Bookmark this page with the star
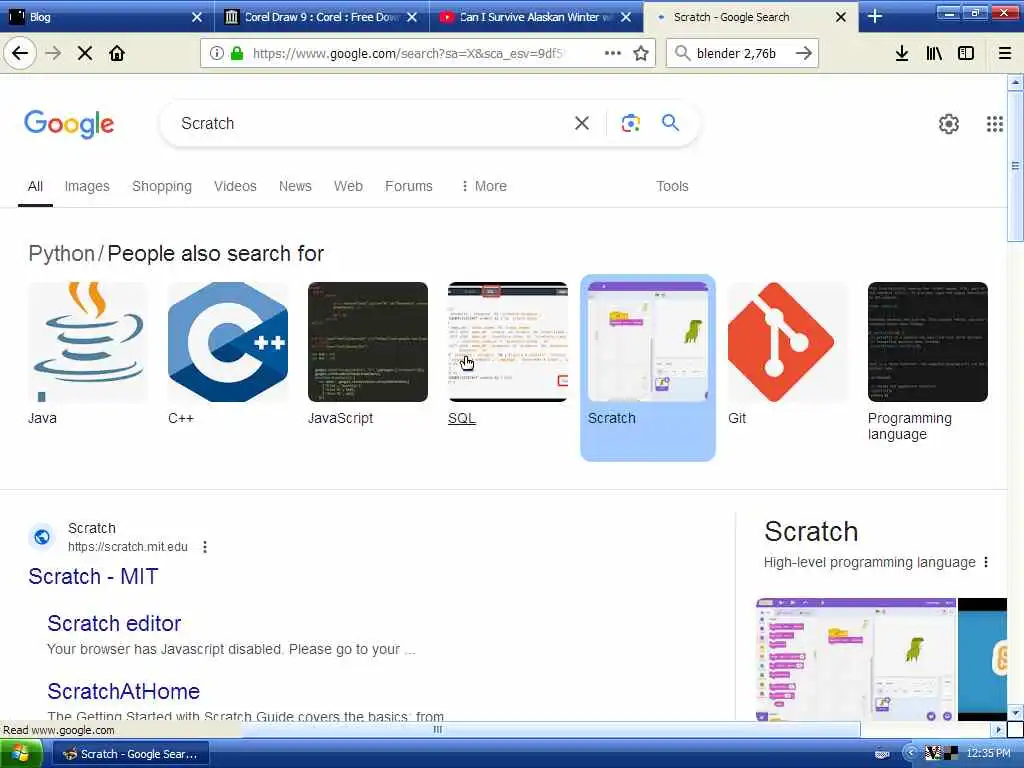Screen dimensions: 1024x768 tap(641, 53)
